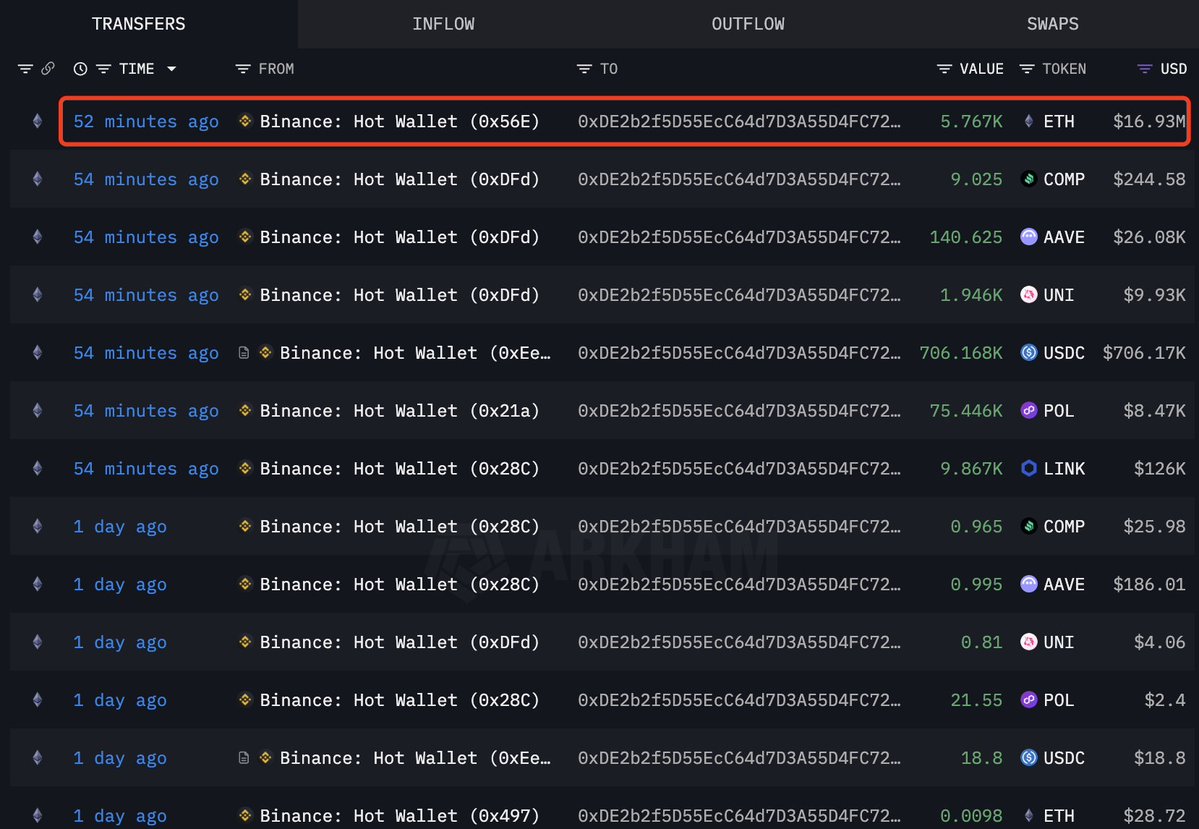Click the contract document icon in the 706.168K USDC row
The width and height of the screenshot is (1199, 829).
coord(244,353)
